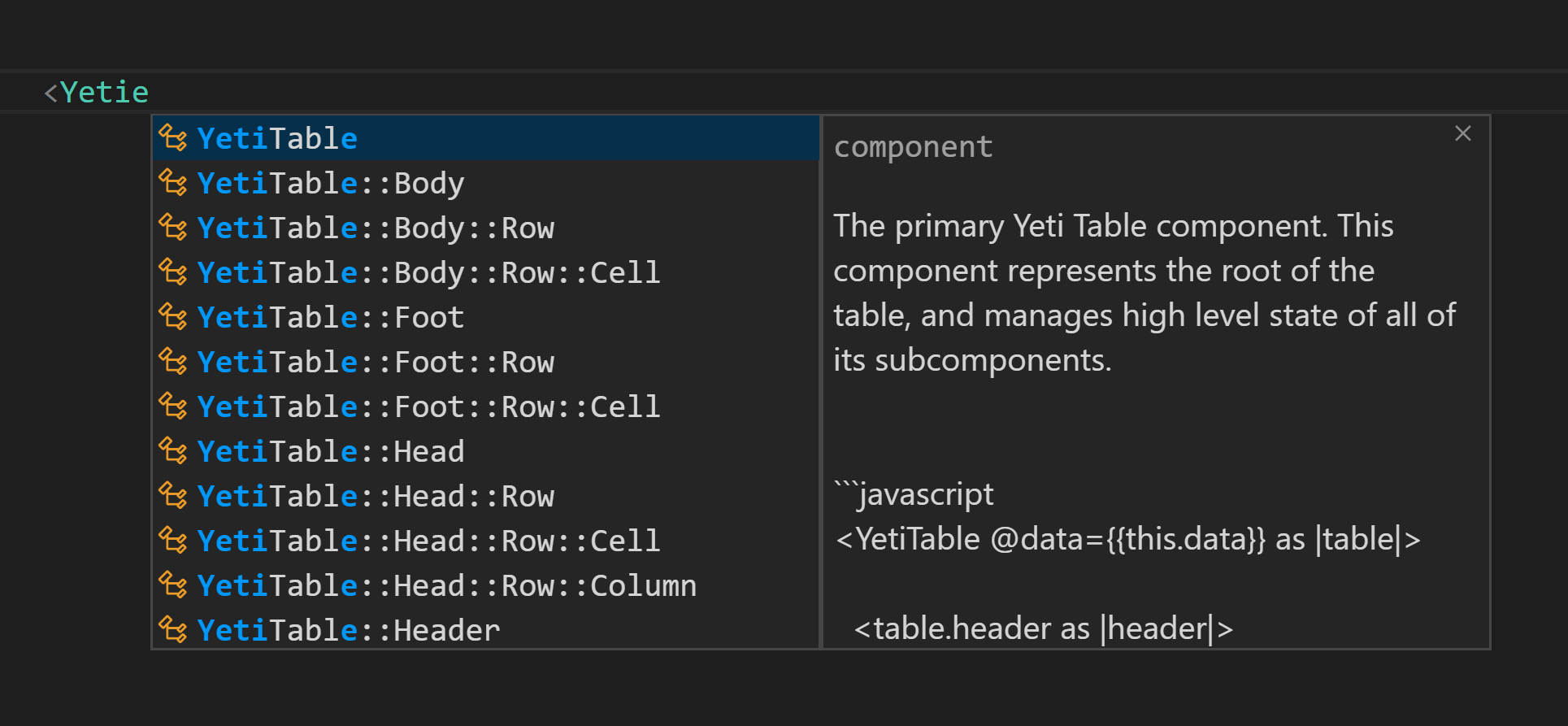Click the component icon beside YetiTable
The image size is (1568, 726).
[x=172, y=138]
